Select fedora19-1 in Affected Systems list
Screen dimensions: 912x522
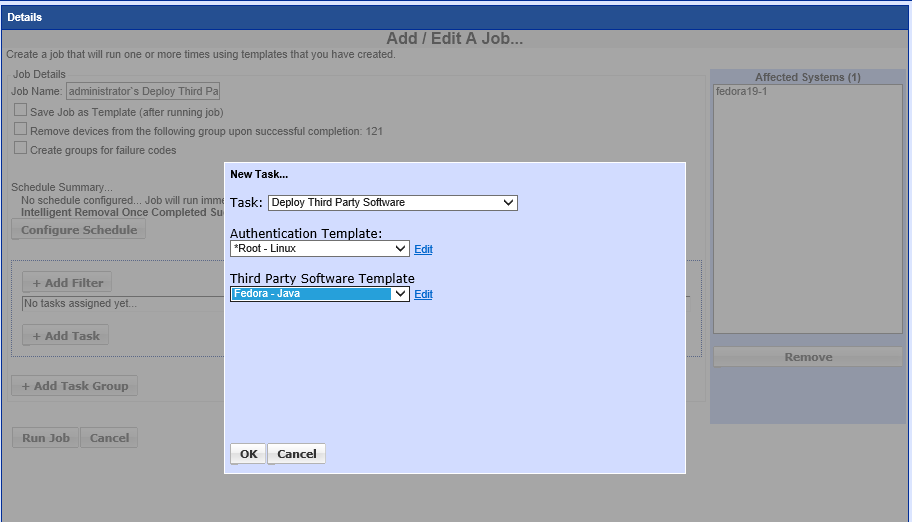742,92
